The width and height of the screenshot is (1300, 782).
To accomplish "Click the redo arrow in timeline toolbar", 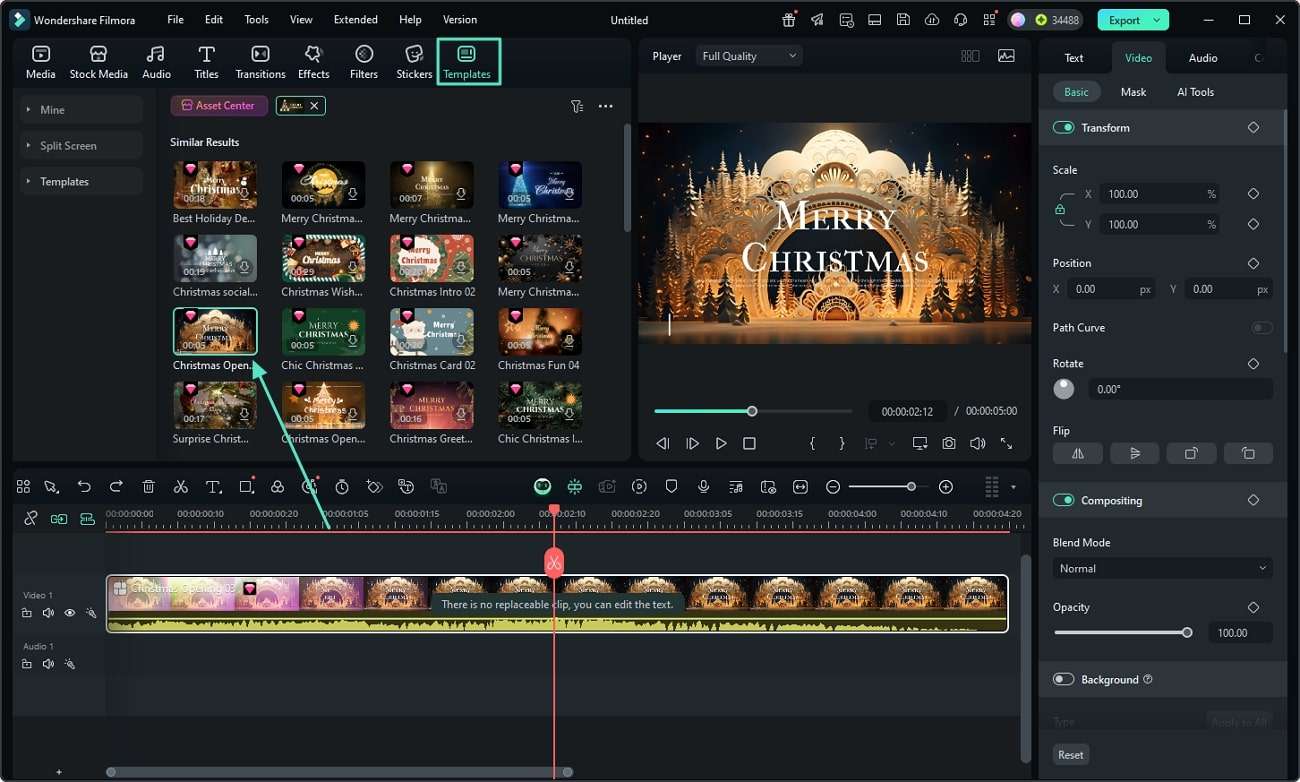I will tap(116, 486).
